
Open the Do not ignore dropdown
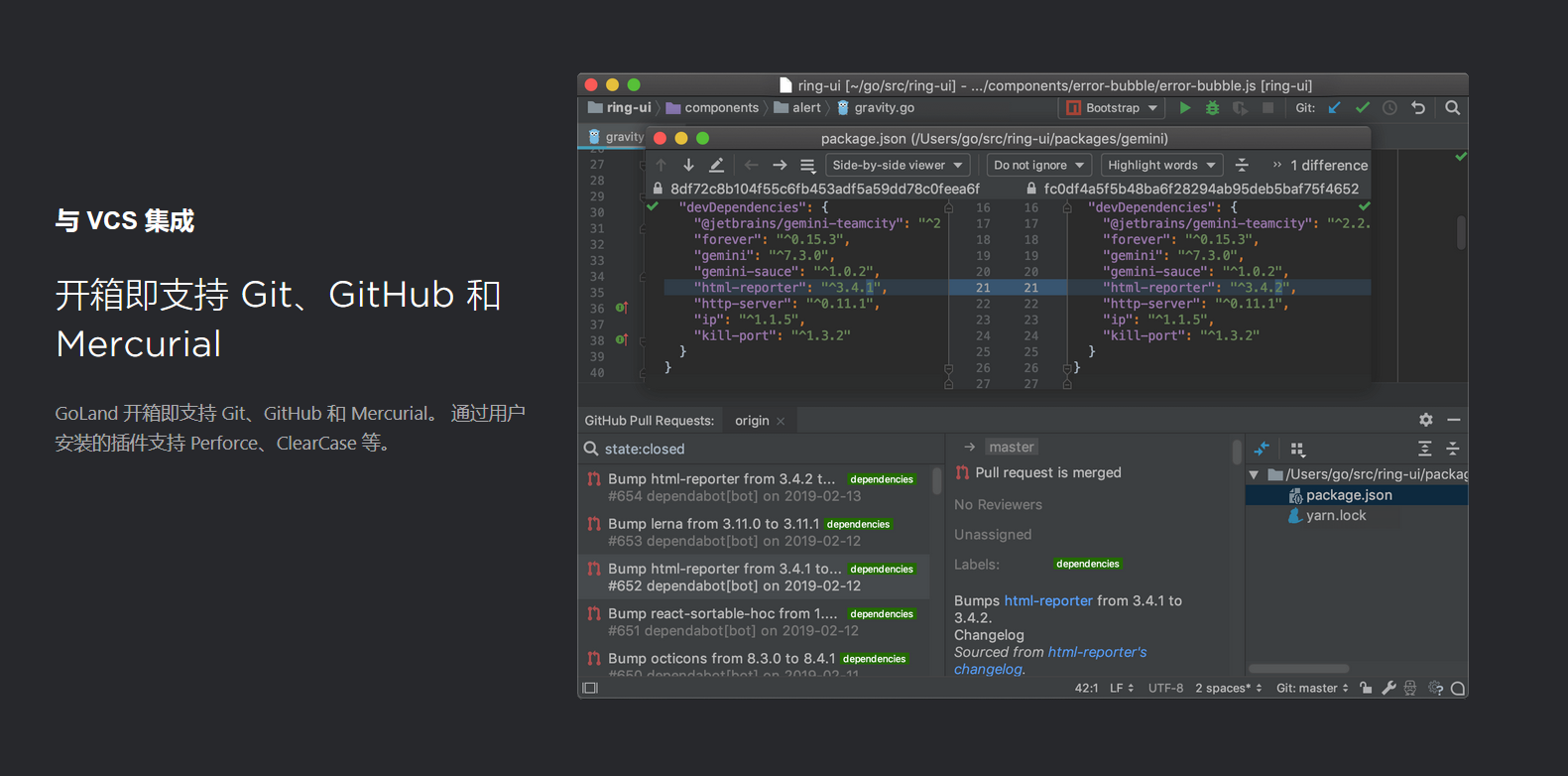point(1039,165)
